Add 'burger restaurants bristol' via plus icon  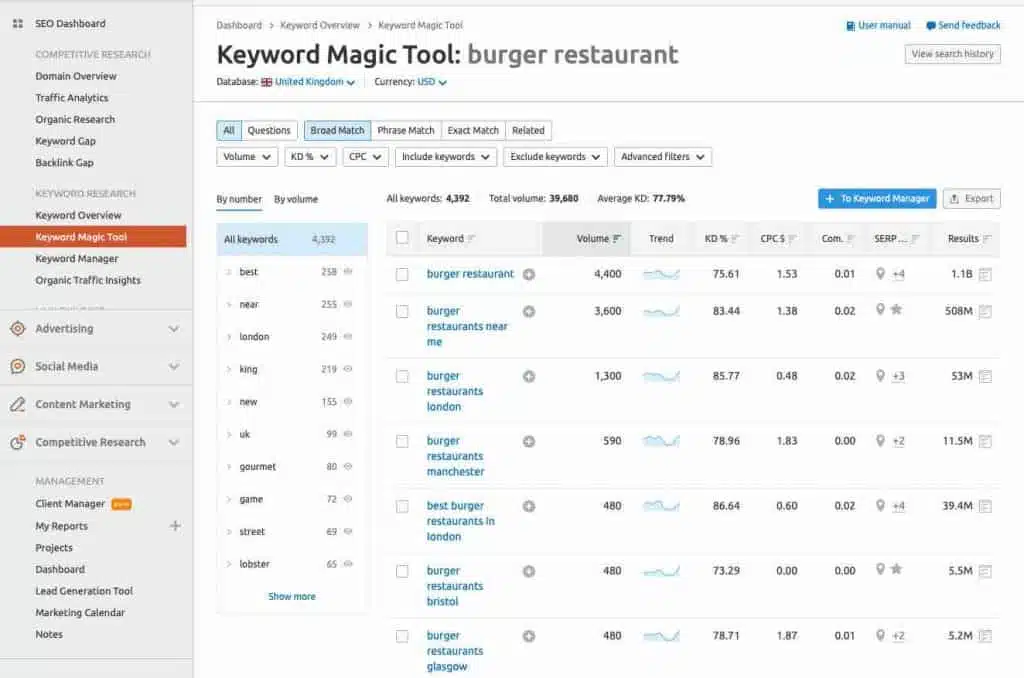coord(529,572)
